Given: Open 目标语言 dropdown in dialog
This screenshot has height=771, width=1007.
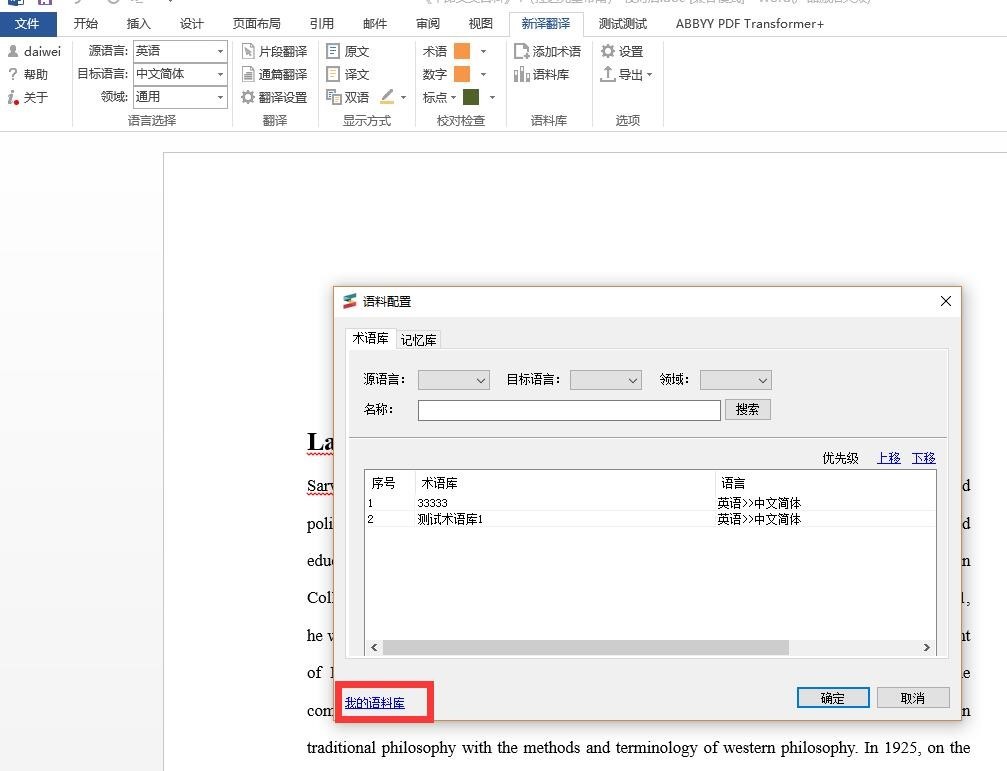Looking at the screenshot, I should (606, 380).
